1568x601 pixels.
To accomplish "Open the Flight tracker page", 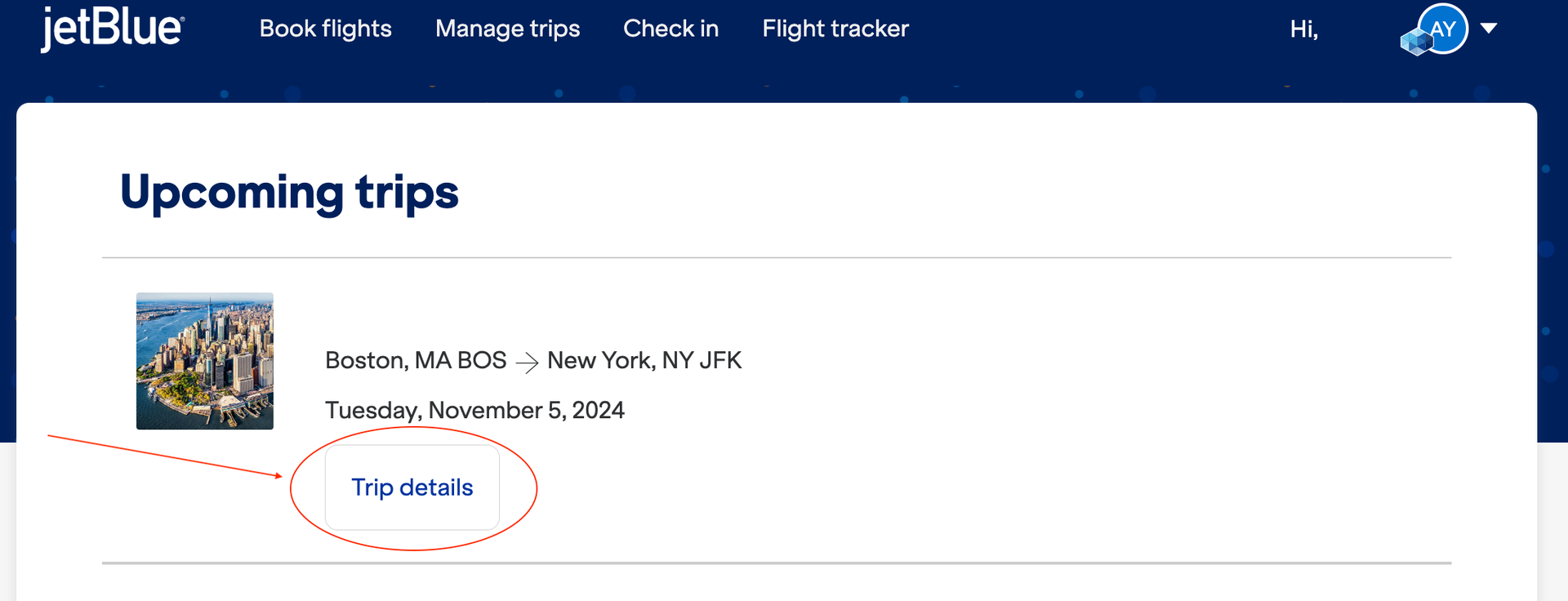I will coord(835,29).
